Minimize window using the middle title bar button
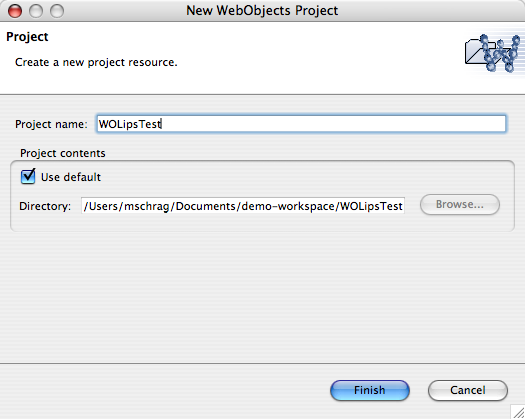The image size is (525, 419). (36, 11)
